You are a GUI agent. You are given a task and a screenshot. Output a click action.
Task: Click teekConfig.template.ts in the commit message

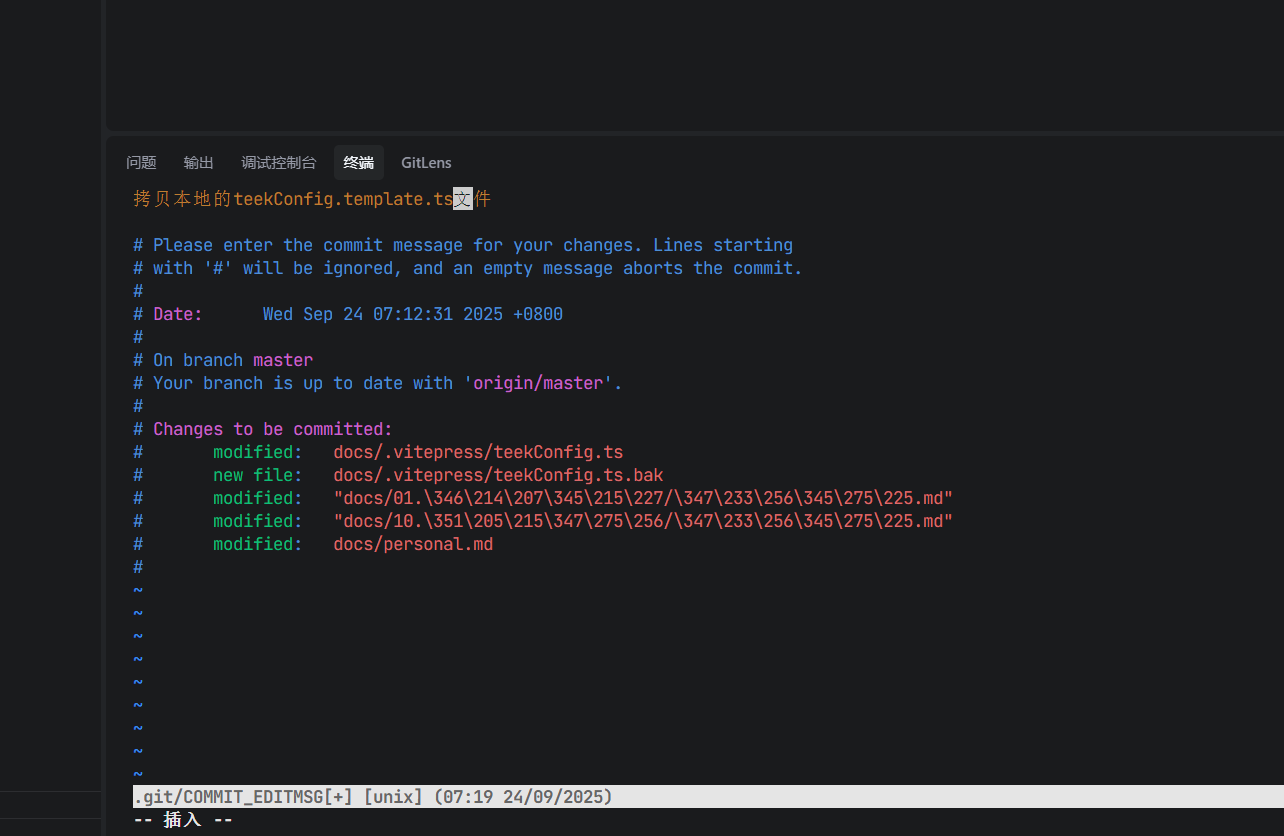pos(343,199)
